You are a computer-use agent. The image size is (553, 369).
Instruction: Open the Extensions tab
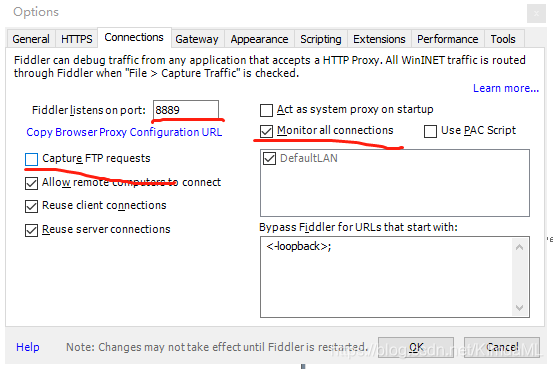click(379, 39)
